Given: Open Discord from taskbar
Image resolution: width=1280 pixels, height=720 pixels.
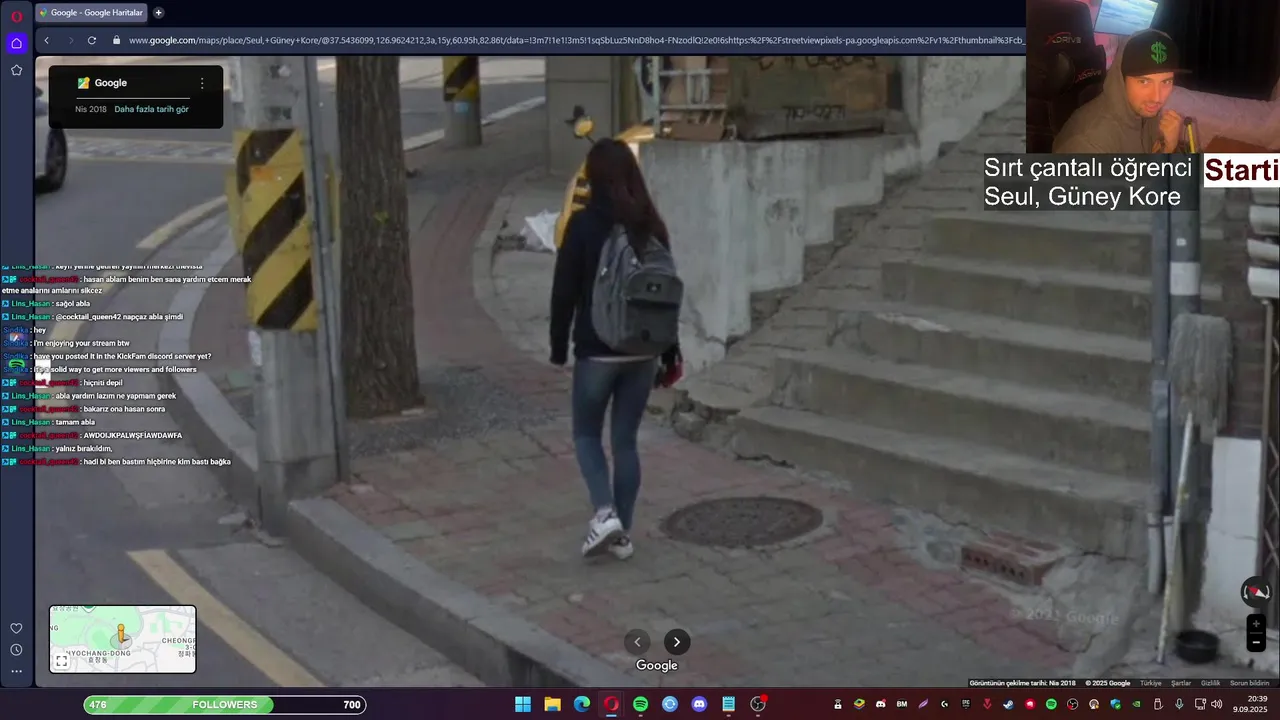Looking at the screenshot, I should pos(699,704).
